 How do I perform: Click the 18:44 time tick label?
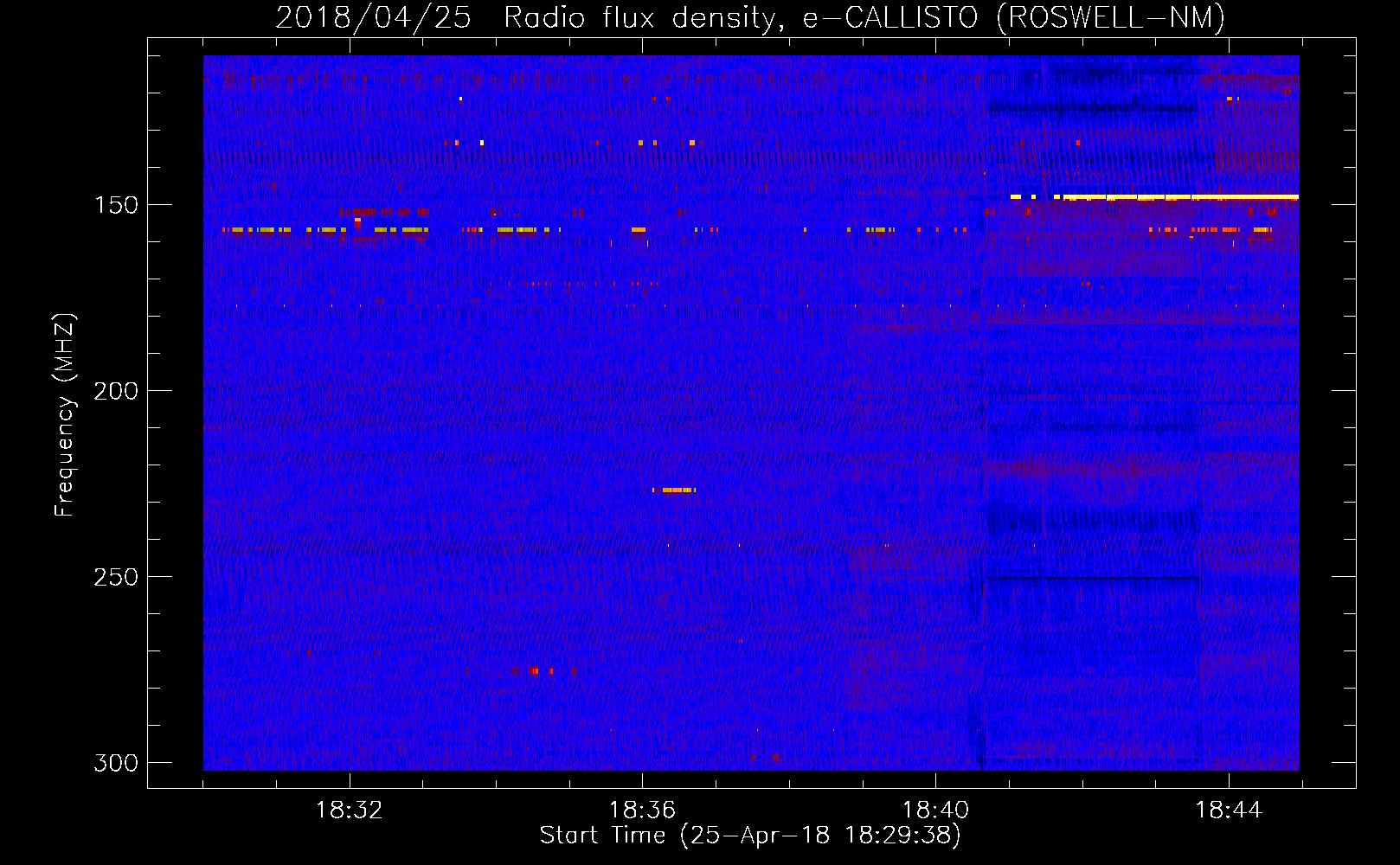(x=1229, y=811)
